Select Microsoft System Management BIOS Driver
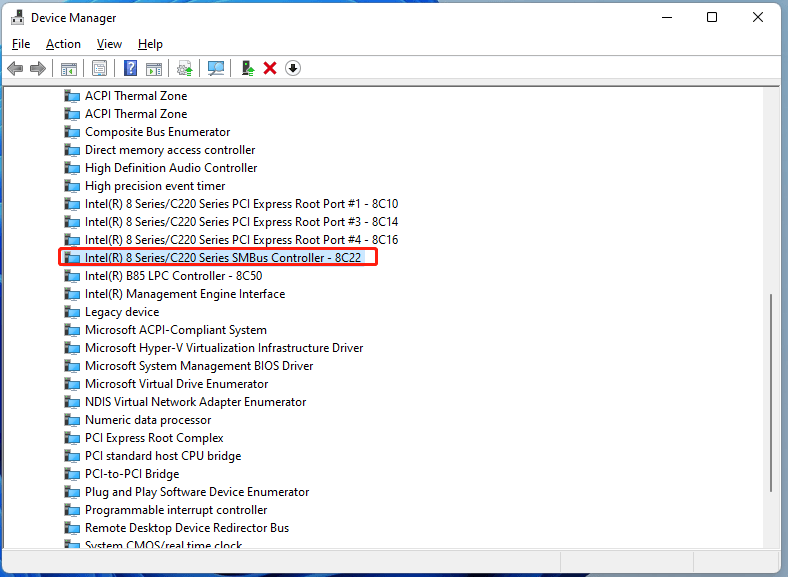 pos(199,366)
